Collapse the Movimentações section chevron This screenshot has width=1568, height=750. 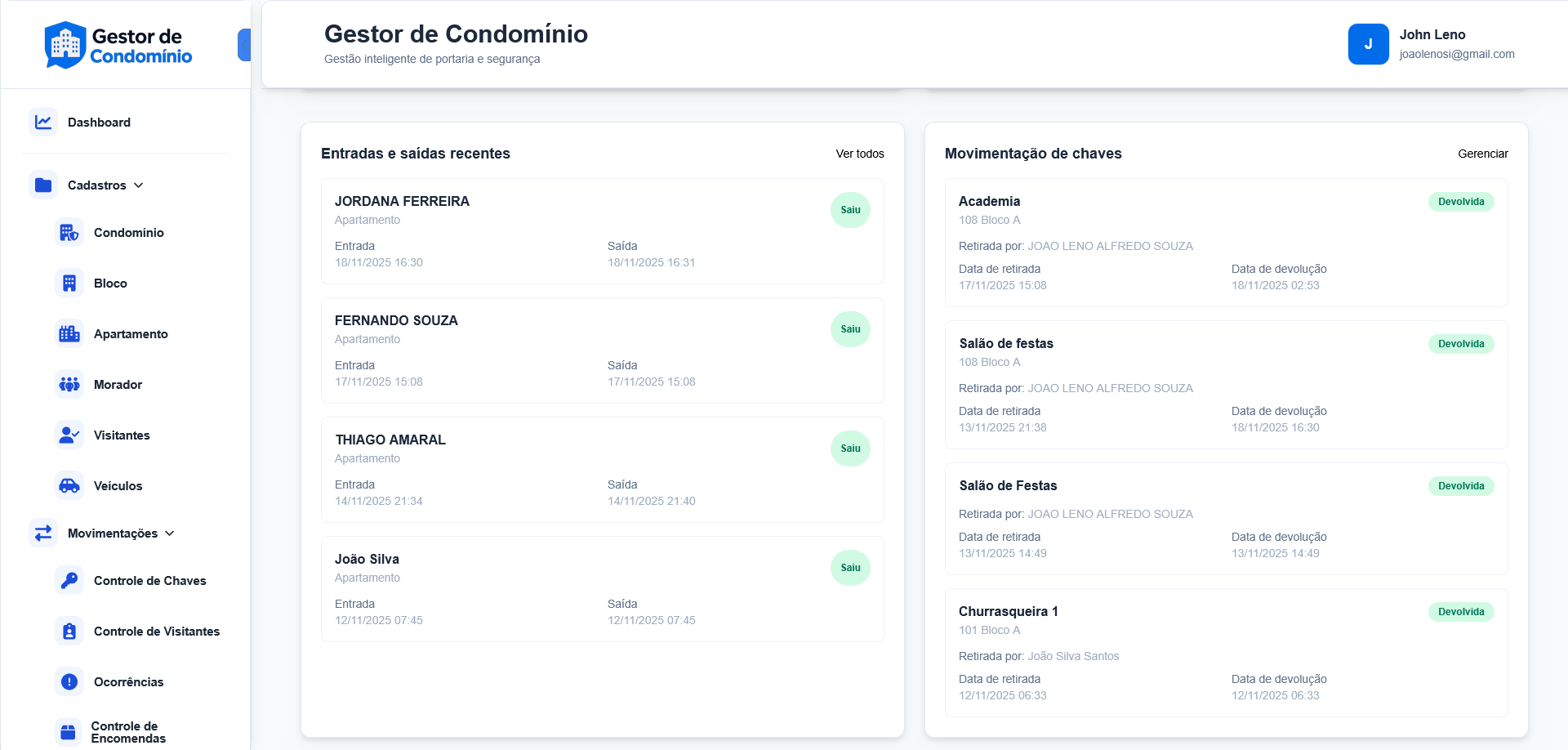170,533
